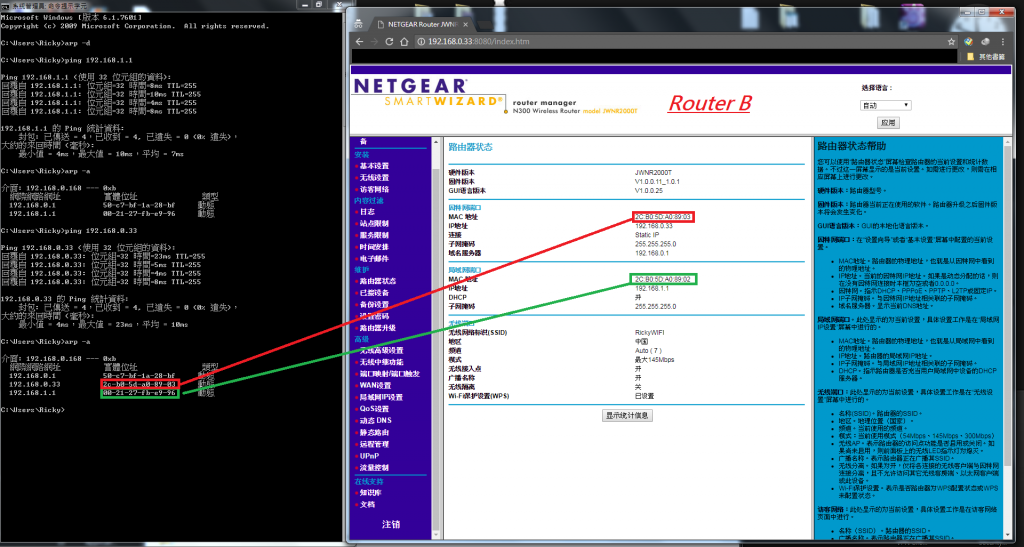This screenshot has height=547, width=1024.
Task: Open the 其他書籤 bookmarks folder
Action: click(x=985, y=57)
